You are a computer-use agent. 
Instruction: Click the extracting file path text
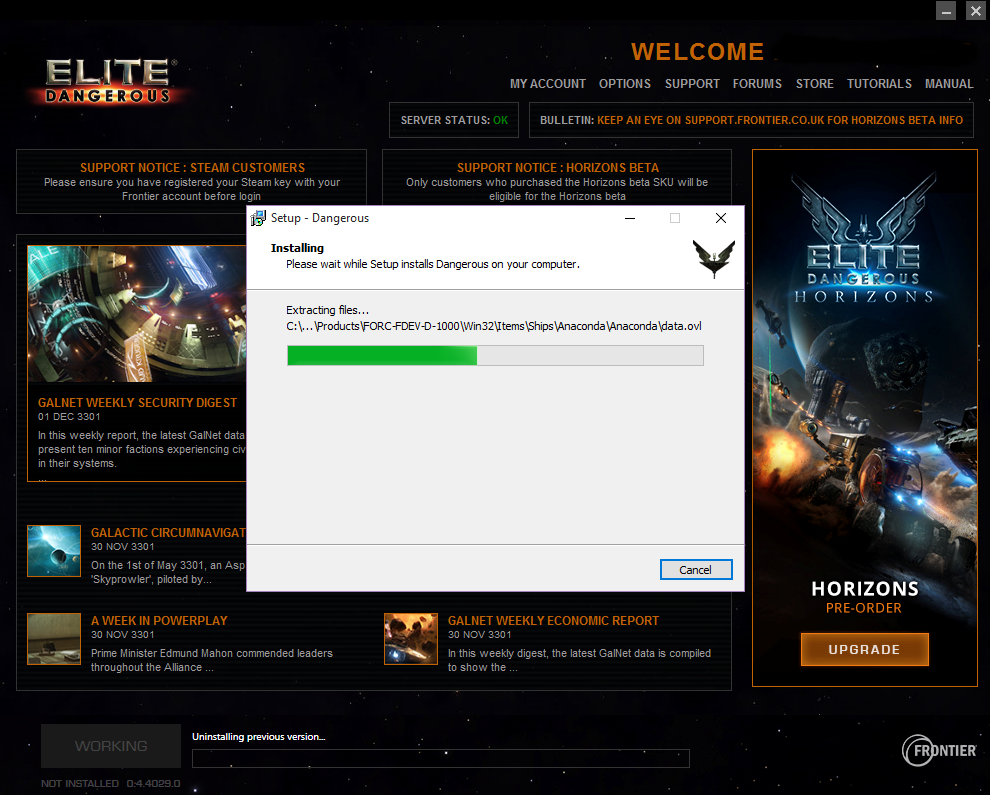click(494, 326)
